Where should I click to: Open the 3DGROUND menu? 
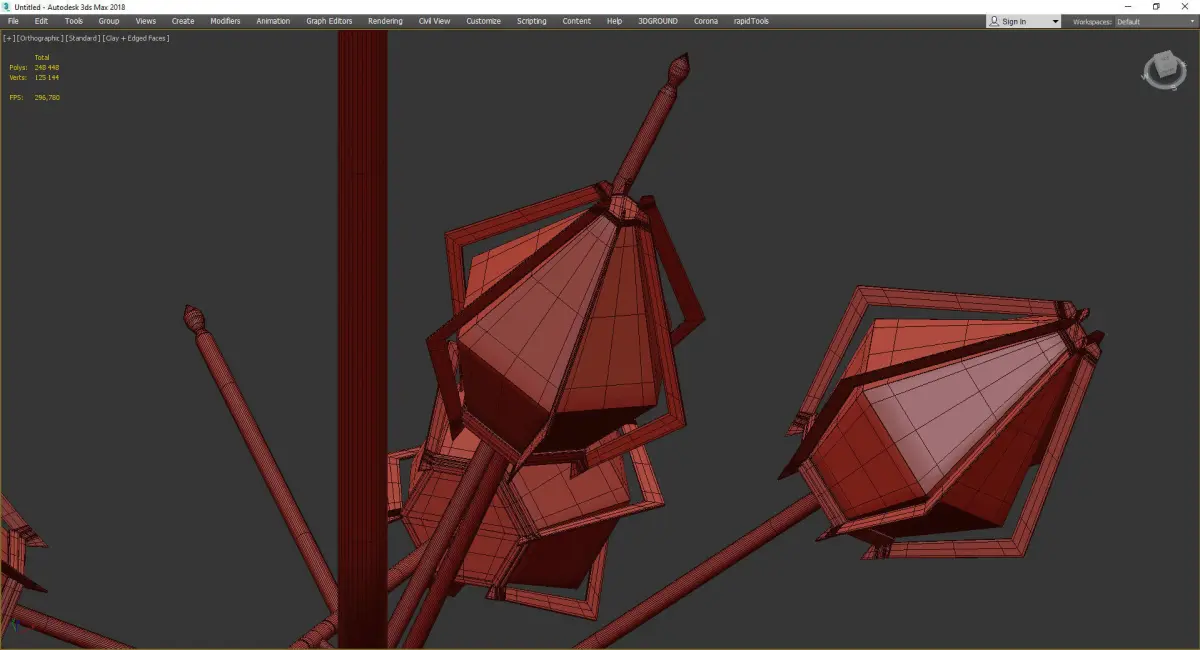pyautogui.click(x=660, y=21)
